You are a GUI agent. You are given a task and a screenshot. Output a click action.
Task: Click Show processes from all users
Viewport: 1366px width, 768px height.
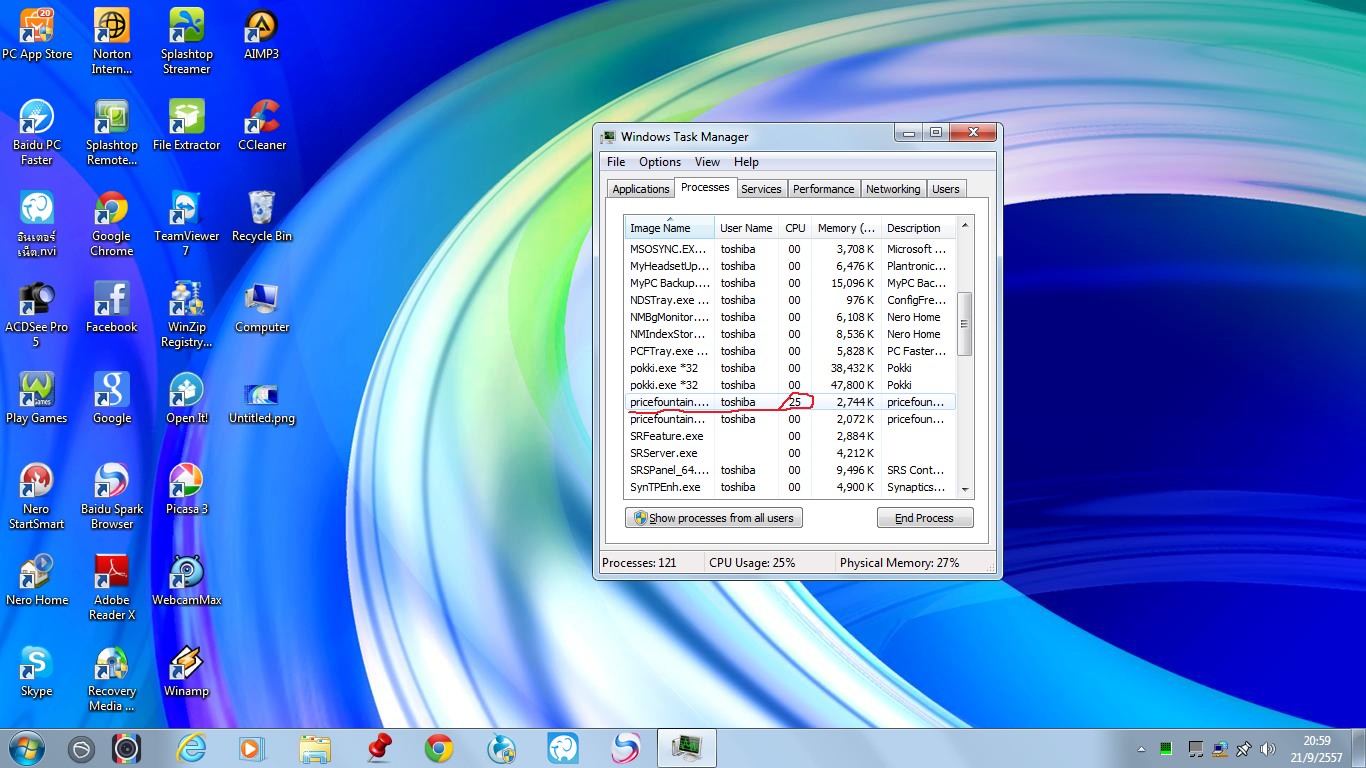[713, 518]
